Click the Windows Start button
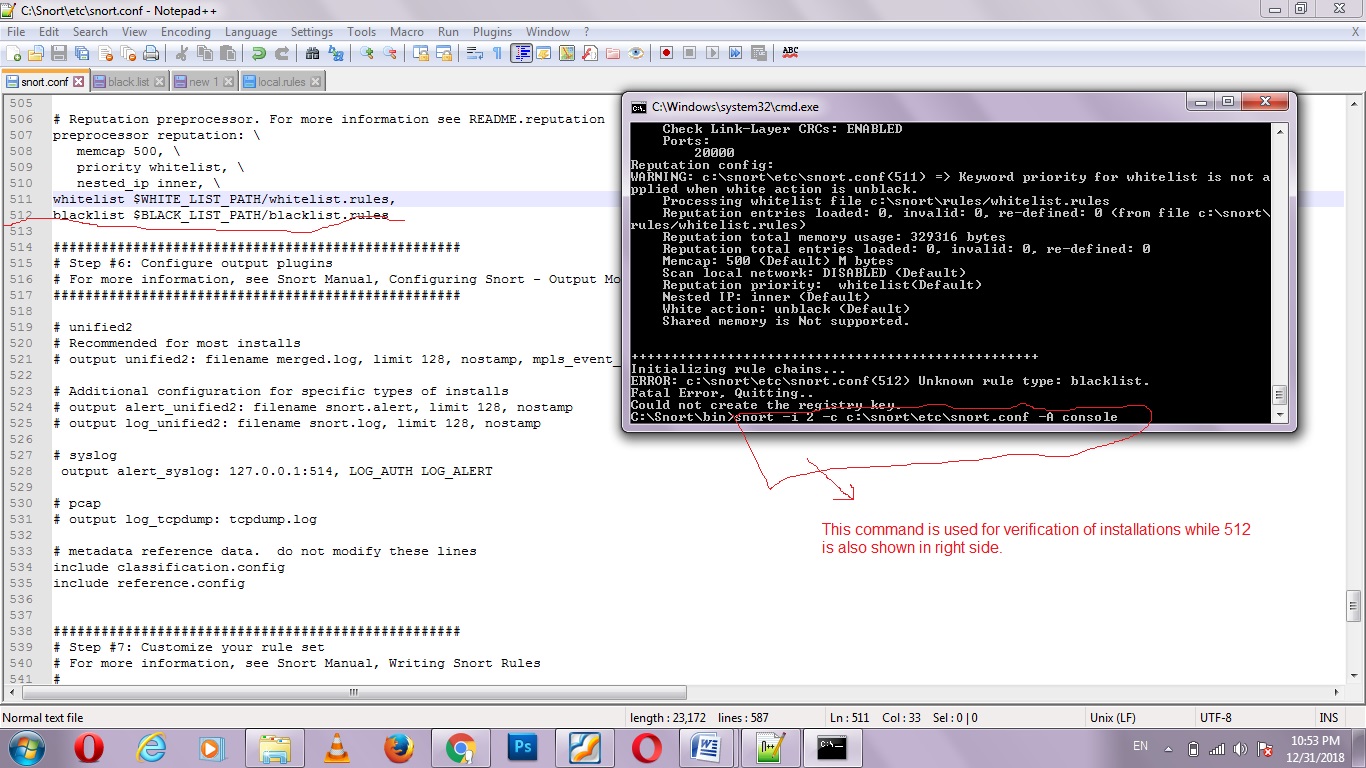Viewport: 1366px width, 768px height. pyautogui.click(x=26, y=748)
